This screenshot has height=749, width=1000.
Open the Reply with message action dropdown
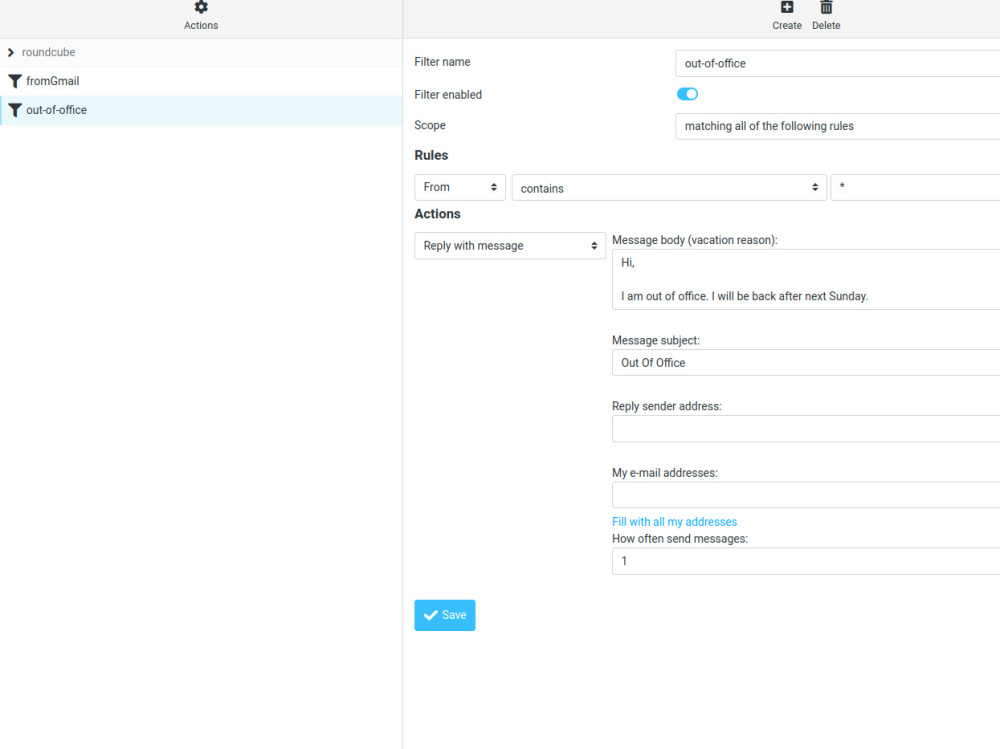point(510,245)
